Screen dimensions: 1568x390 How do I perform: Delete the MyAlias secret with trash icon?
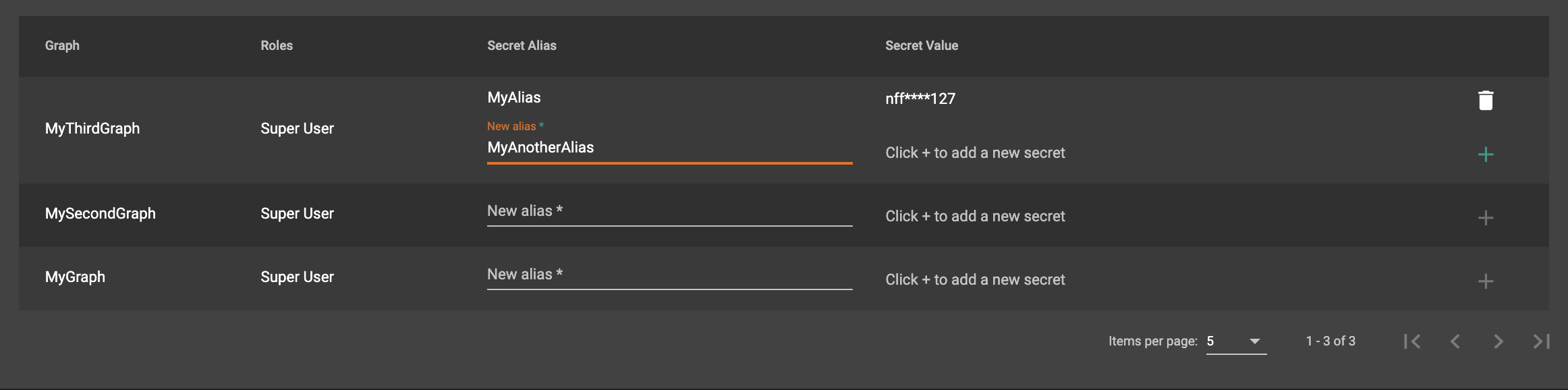click(1485, 100)
